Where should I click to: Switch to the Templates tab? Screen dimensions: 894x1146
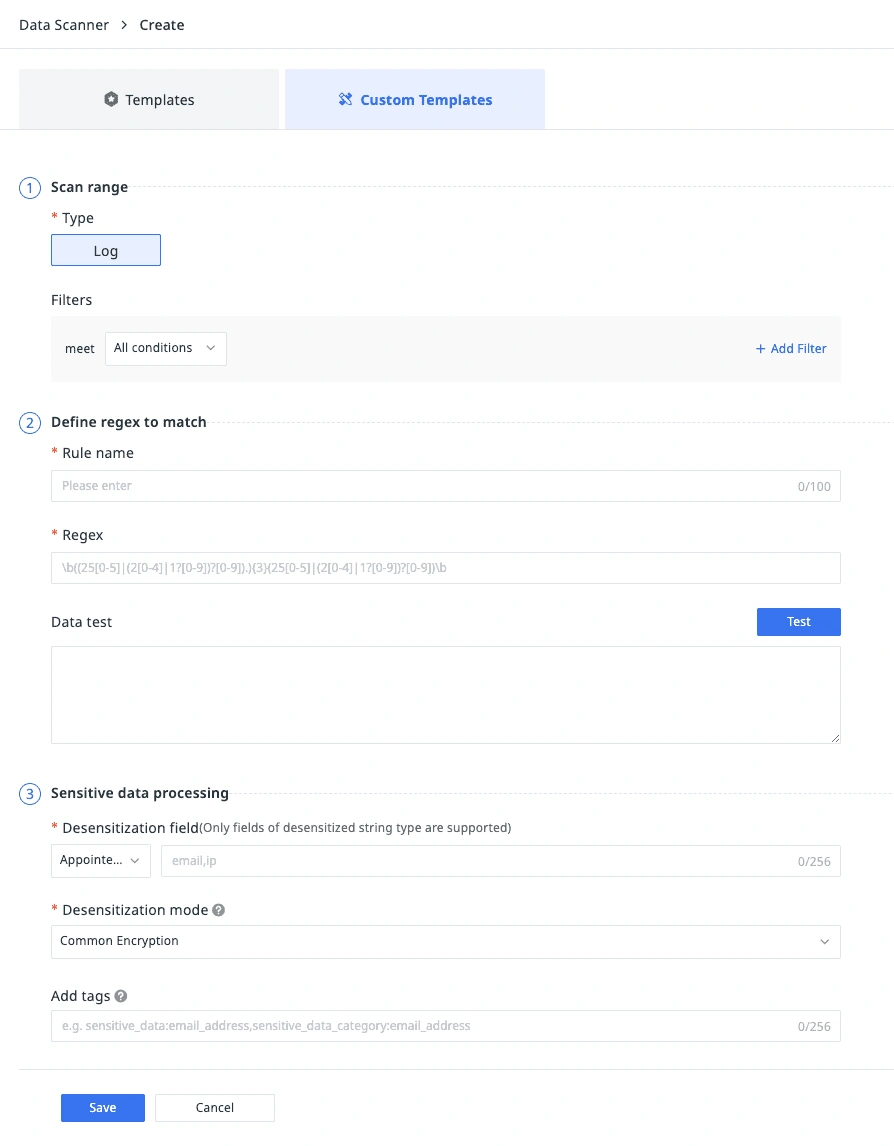coord(149,100)
